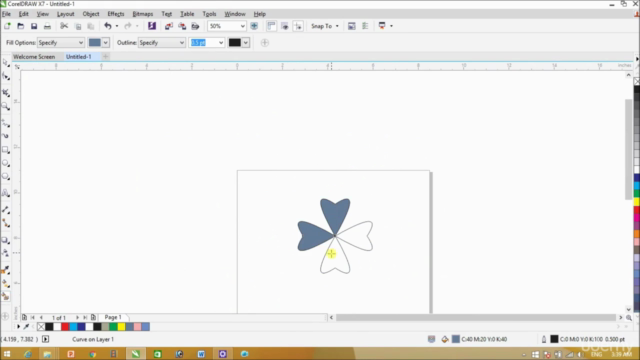
Task: Select the Rectangle tool in the toolbox
Action: [x=6, y=150]
